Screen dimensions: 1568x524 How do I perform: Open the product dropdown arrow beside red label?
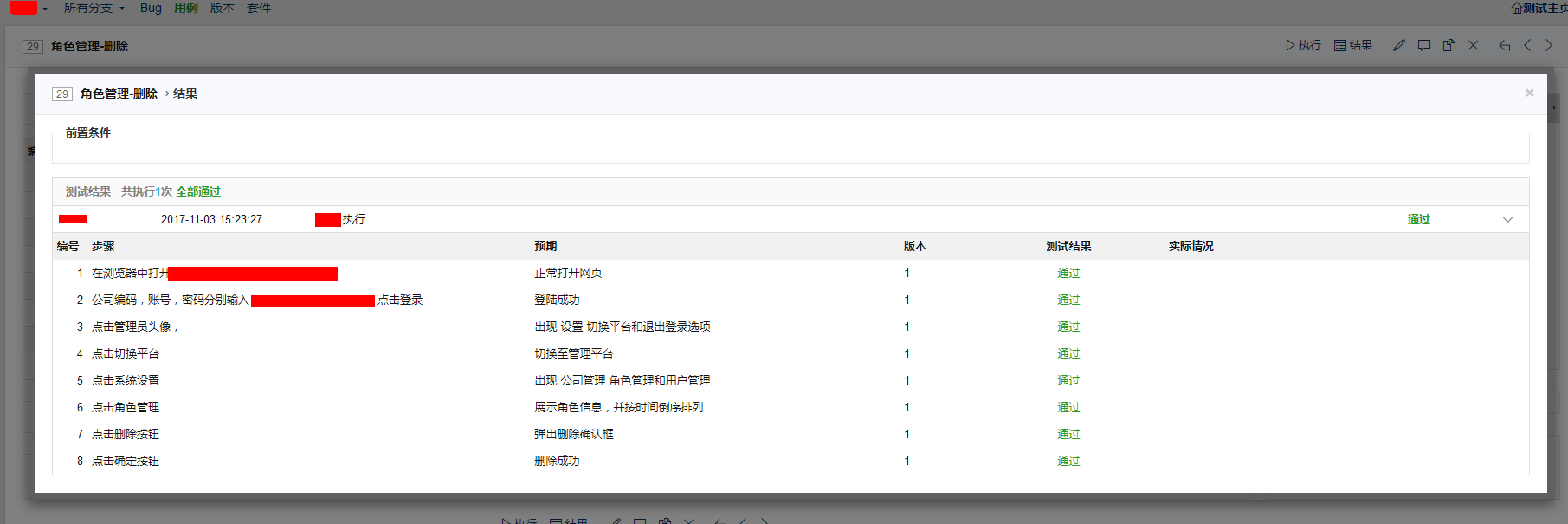pyautogui.click(x=45, y=9)
